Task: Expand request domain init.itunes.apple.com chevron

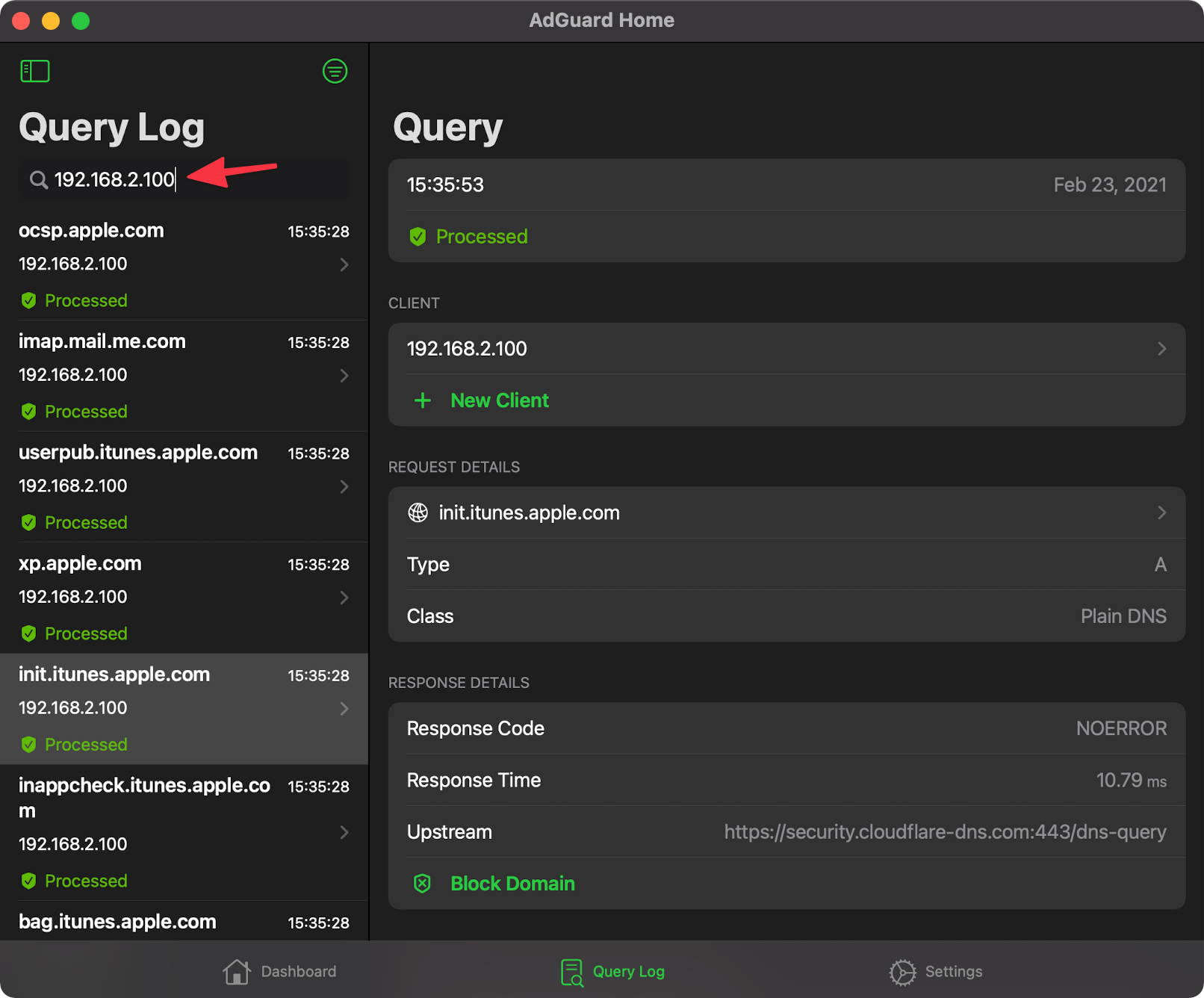Action: pos(1161,512)
